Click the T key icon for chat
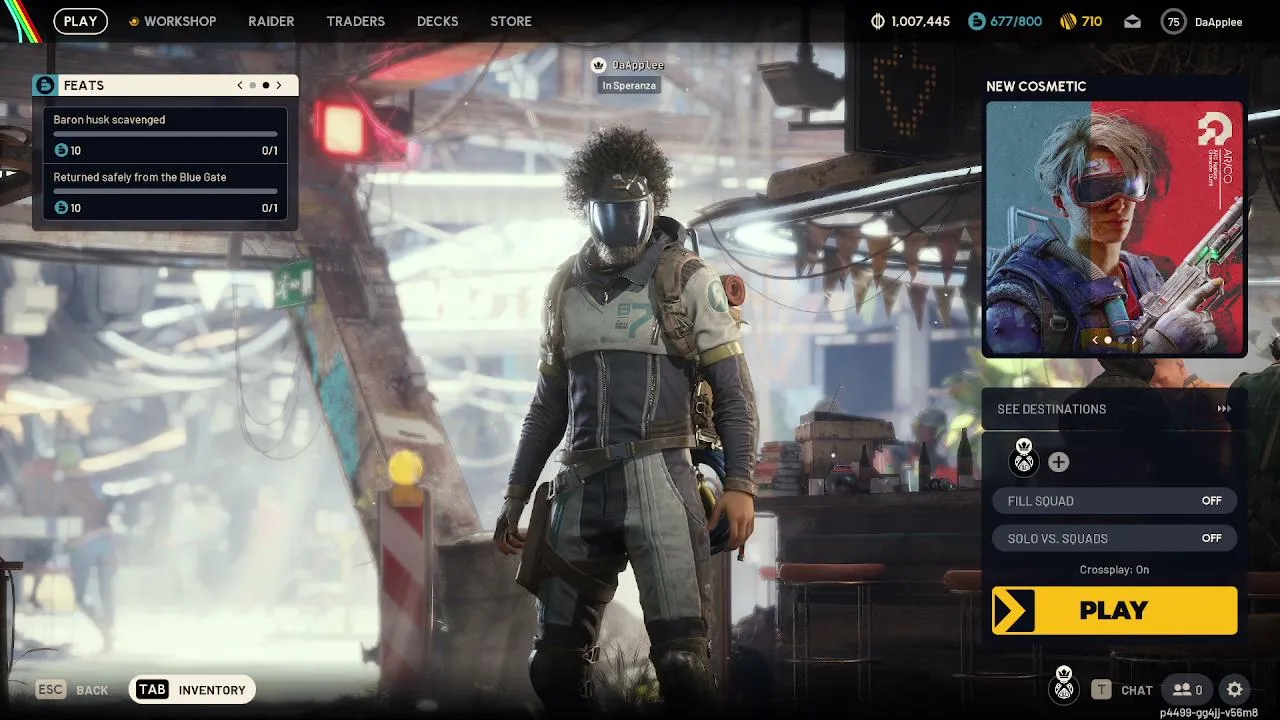Viewport: 1280px width, 720px height. 1101,689
